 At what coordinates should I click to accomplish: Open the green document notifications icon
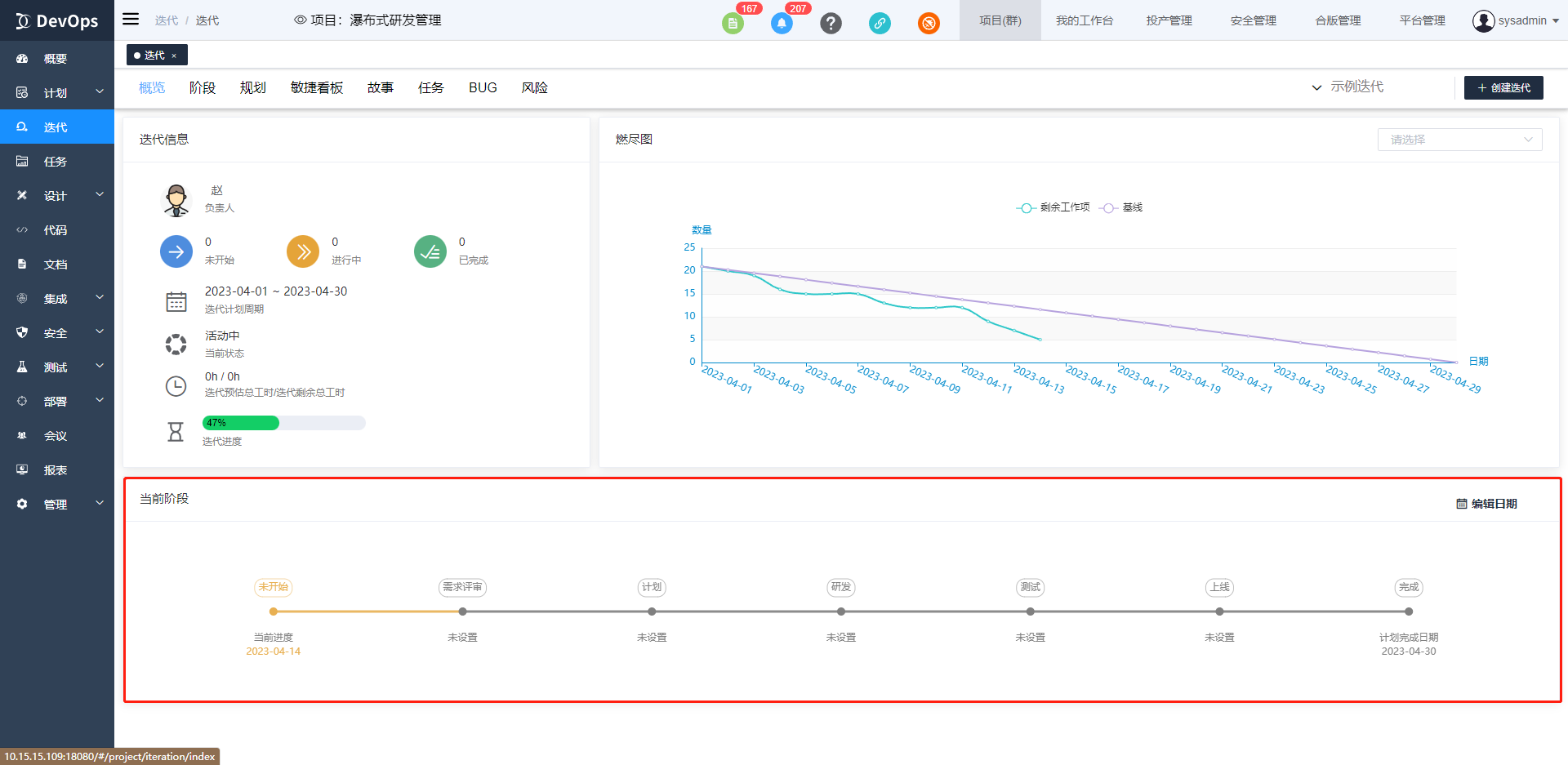(x=733, y=24)
